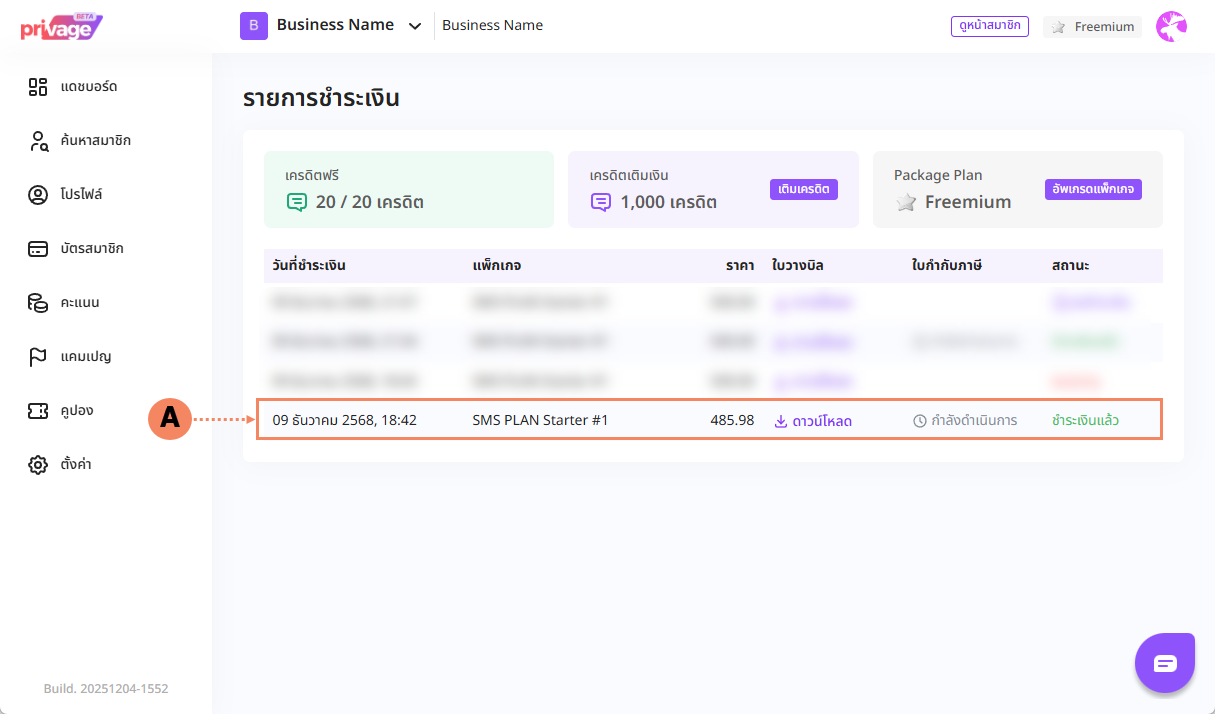Click the อัพเกรดแพ็กเกจ upgrade button
Viewport: 1215px width, 714px height.
point(1092,189)
